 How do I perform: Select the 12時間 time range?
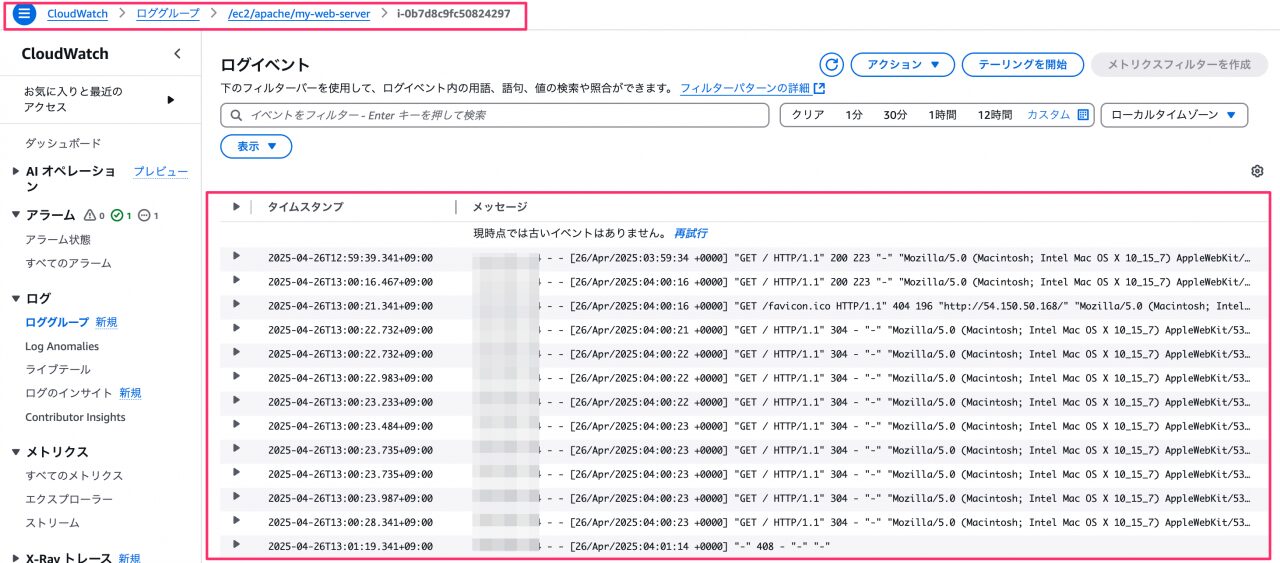click(x=995, y=115)
